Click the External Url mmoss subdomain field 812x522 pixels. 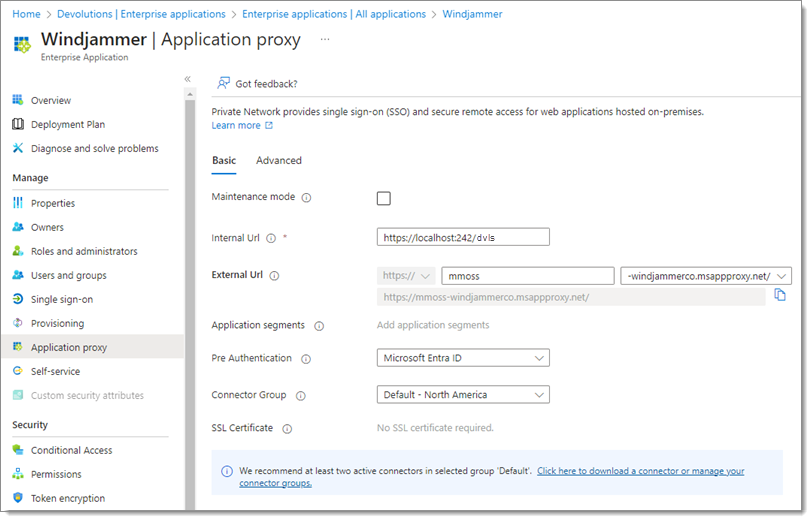pos(528,276)
